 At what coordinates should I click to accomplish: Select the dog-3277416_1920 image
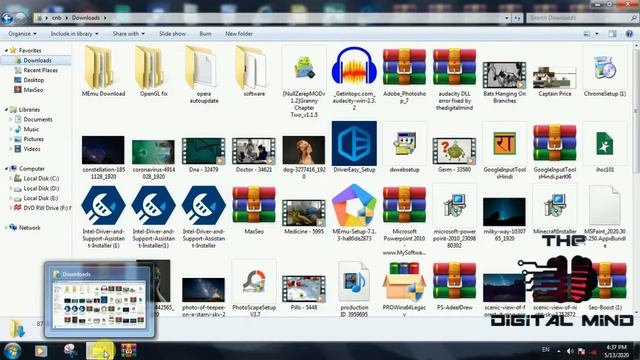pos(304,158)
